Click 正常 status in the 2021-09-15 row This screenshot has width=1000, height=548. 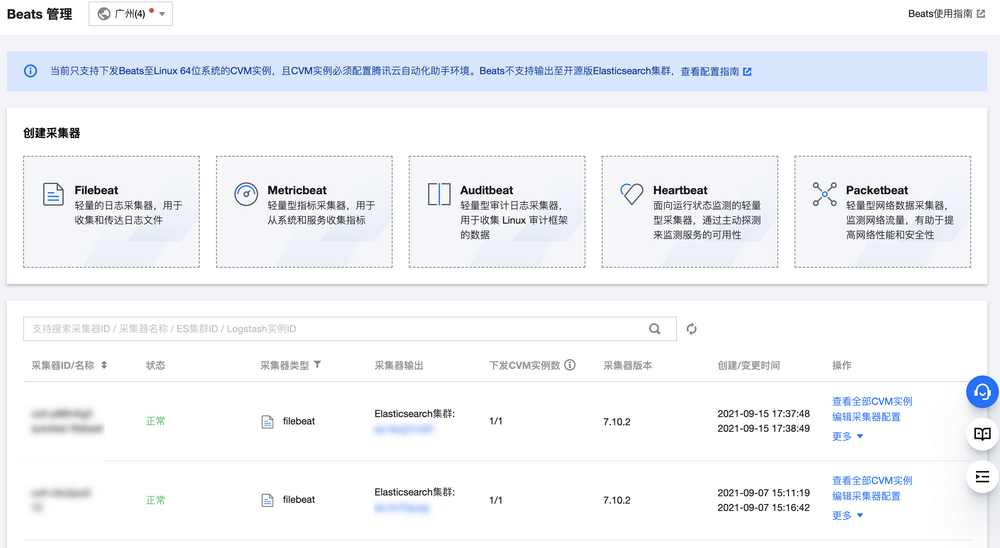click(156, 421)
